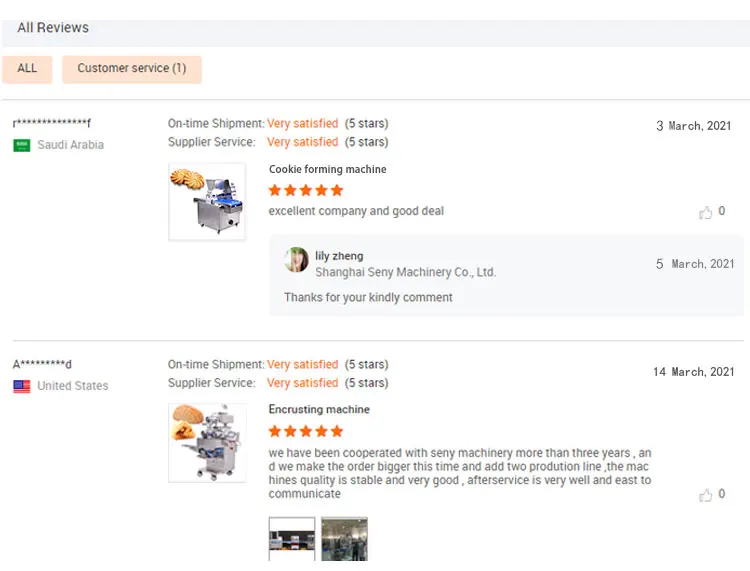Select the ALL reviews filter

click(x=27, y=69)
